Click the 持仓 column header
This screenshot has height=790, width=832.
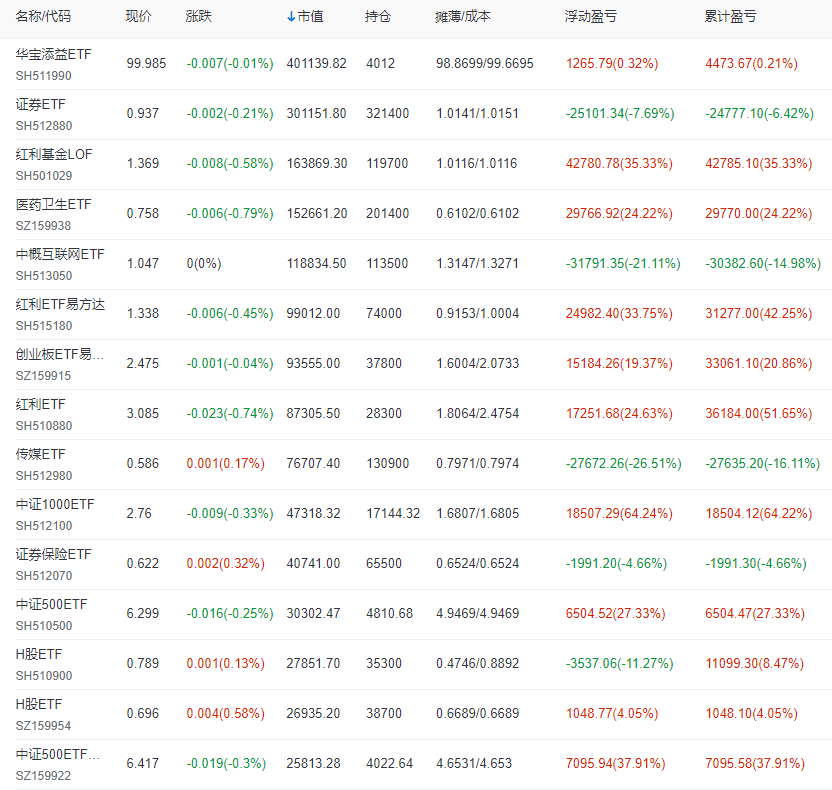378,16
